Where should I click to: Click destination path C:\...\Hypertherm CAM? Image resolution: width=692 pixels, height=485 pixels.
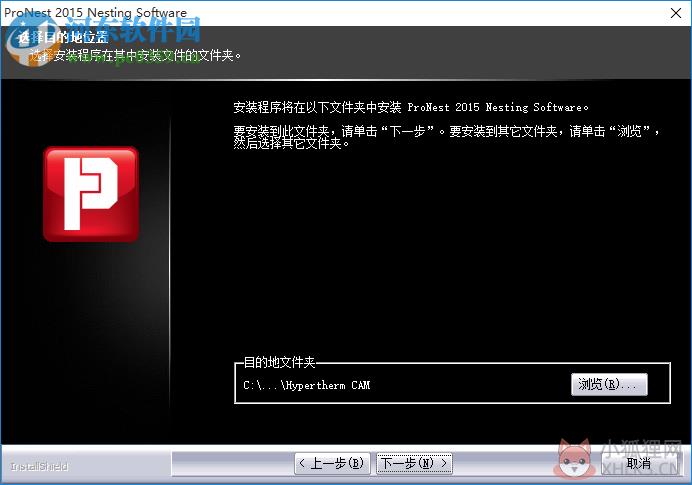307,385
